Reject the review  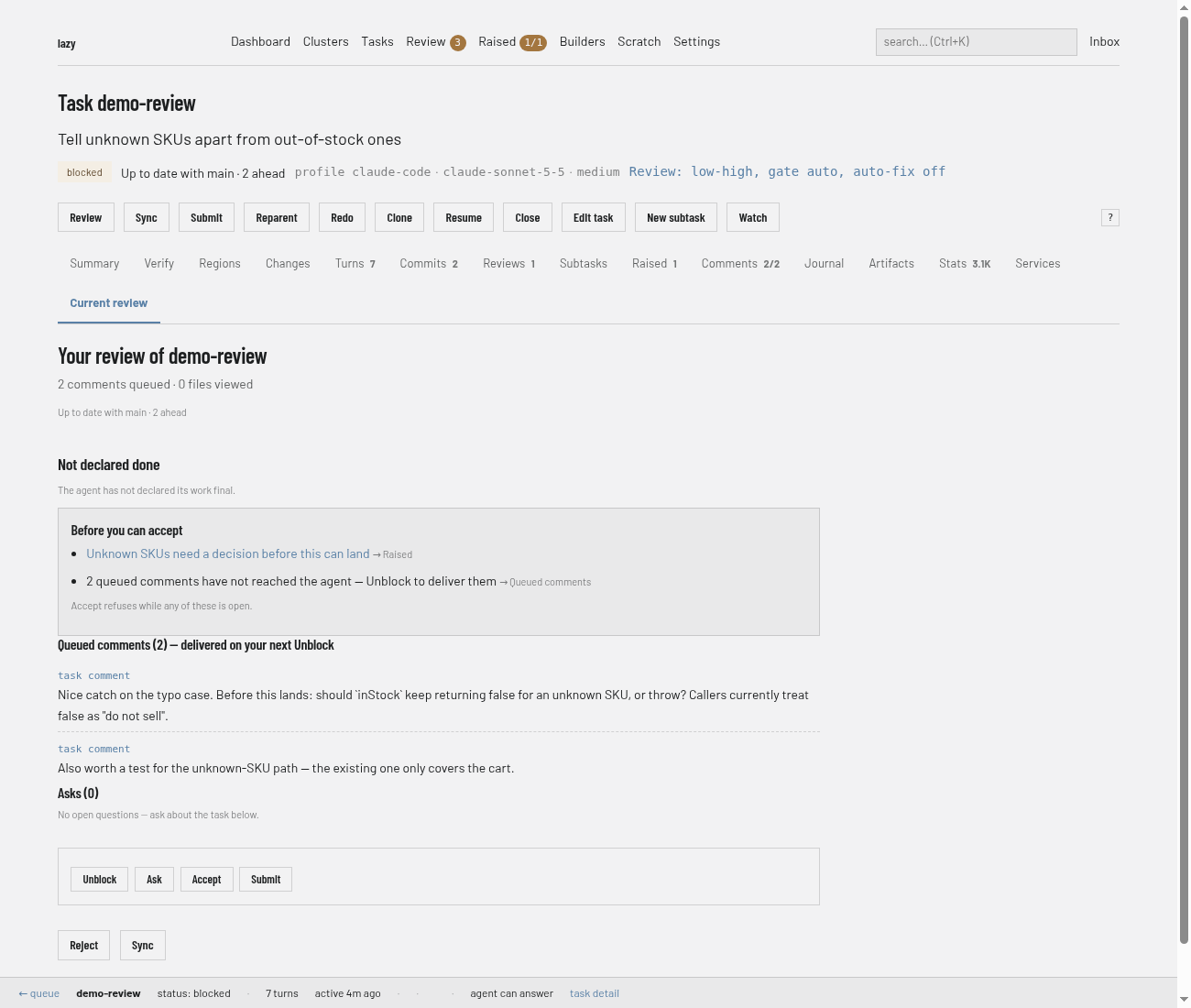(x=84, y=946)
